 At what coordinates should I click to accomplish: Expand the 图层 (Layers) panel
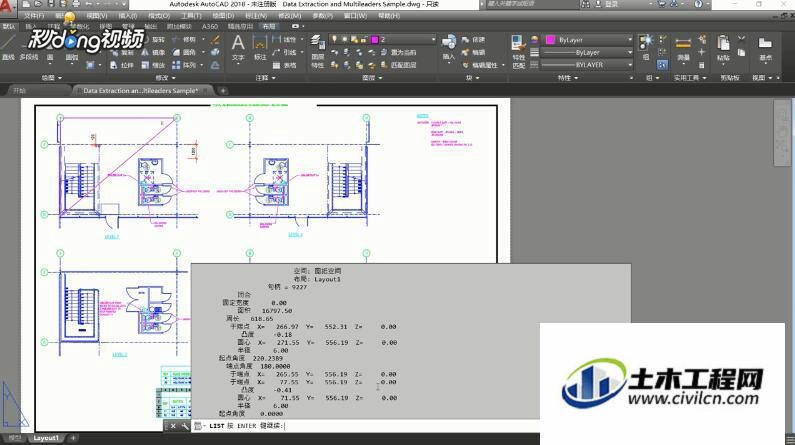point(372,78)
